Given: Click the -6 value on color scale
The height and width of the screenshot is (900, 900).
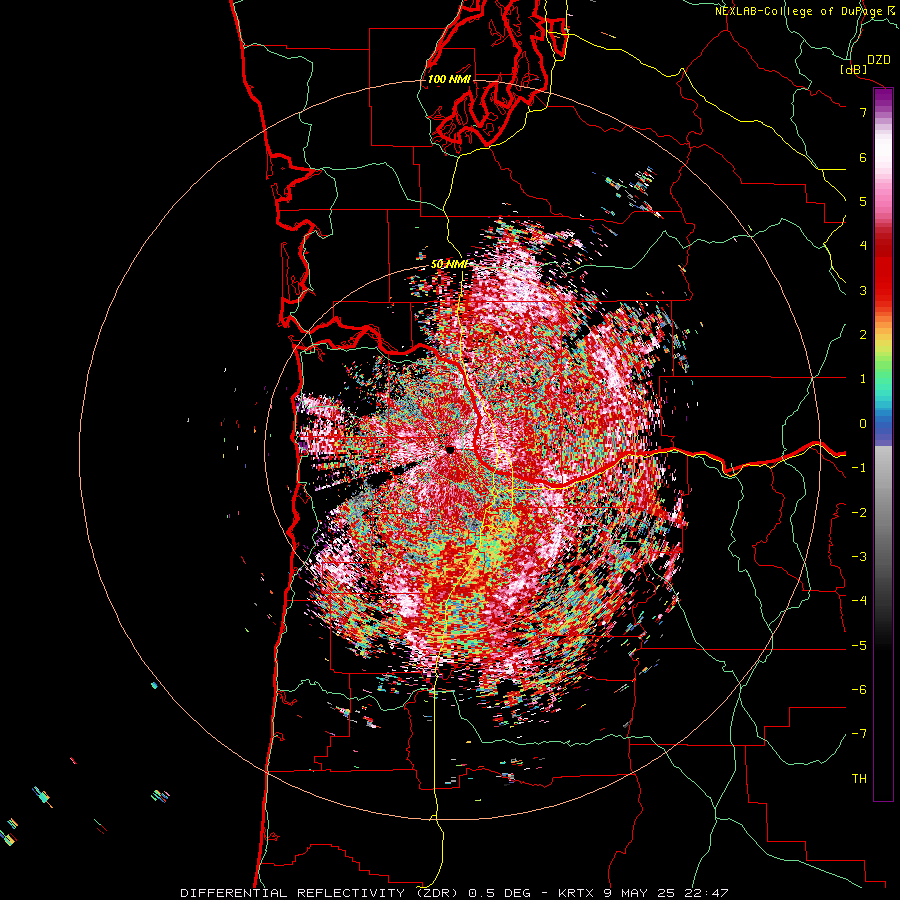Looking at the screenshot, I should coord(859,689).
